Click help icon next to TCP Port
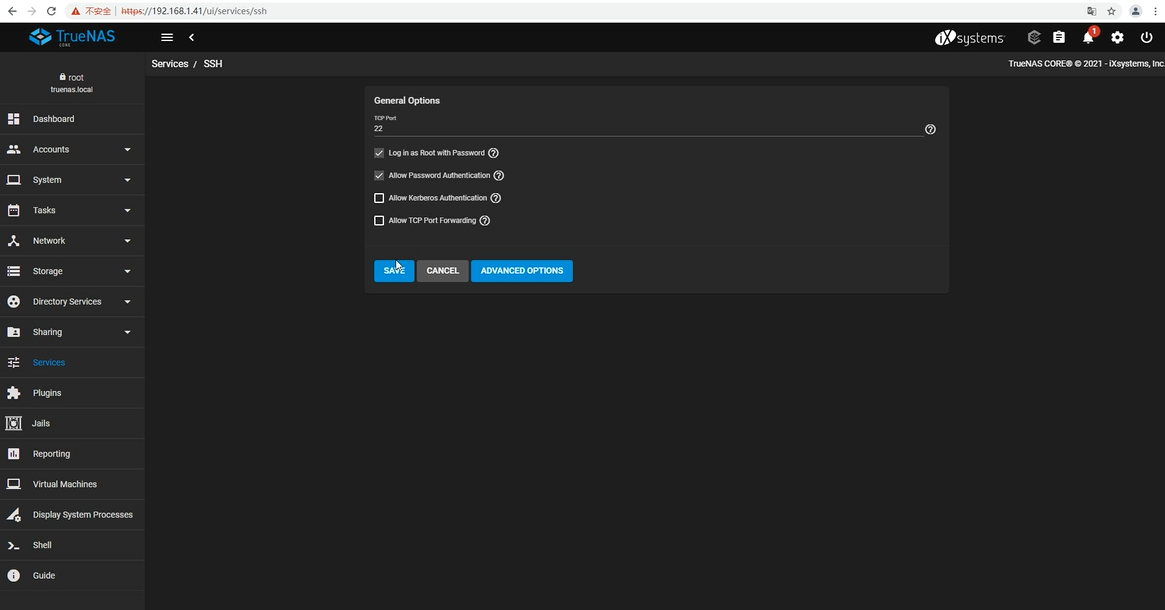 click(x=930, y=130)
